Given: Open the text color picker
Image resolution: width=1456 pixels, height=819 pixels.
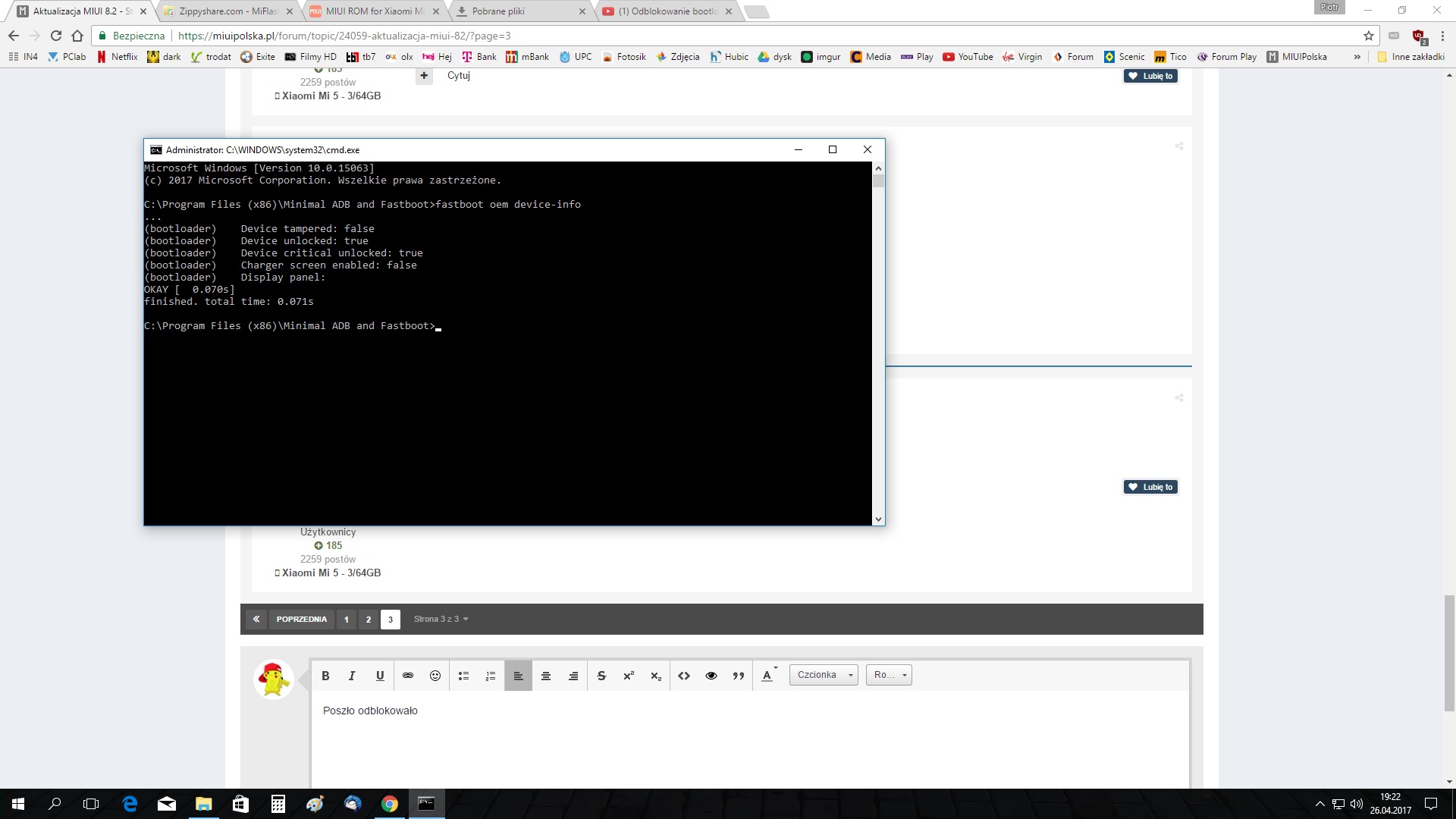Looking at the screenshot, I should tap(768, 676).
